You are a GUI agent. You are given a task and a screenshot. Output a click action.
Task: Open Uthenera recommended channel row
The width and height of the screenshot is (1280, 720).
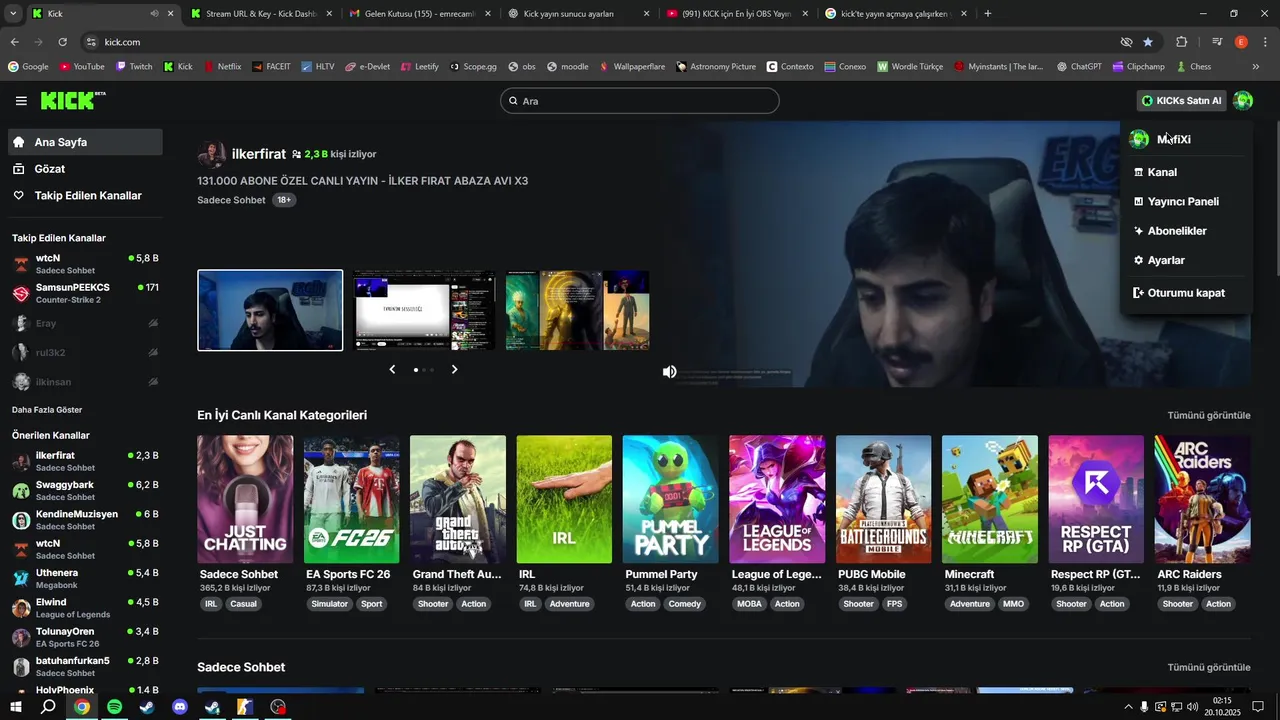tap(84, 578)
